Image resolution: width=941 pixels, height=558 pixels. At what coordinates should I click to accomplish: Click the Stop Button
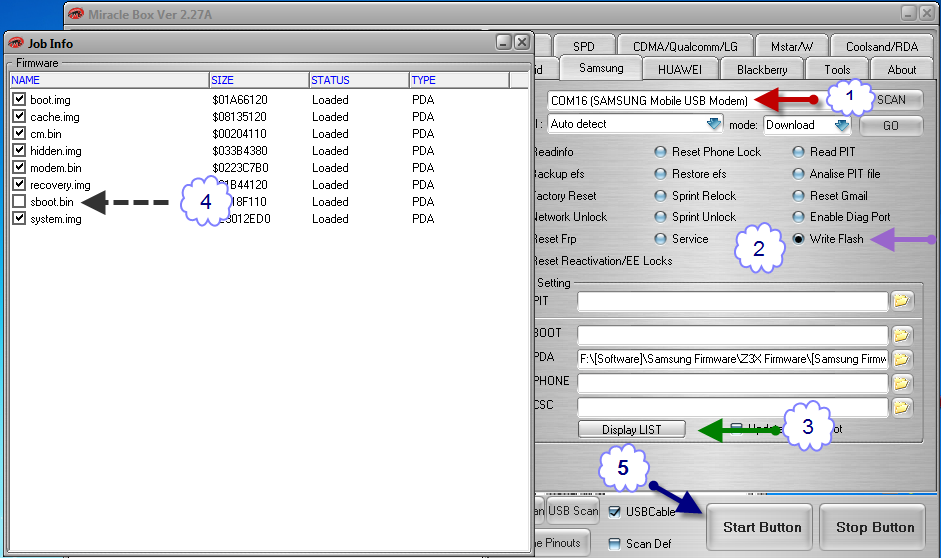pos(874,527)
